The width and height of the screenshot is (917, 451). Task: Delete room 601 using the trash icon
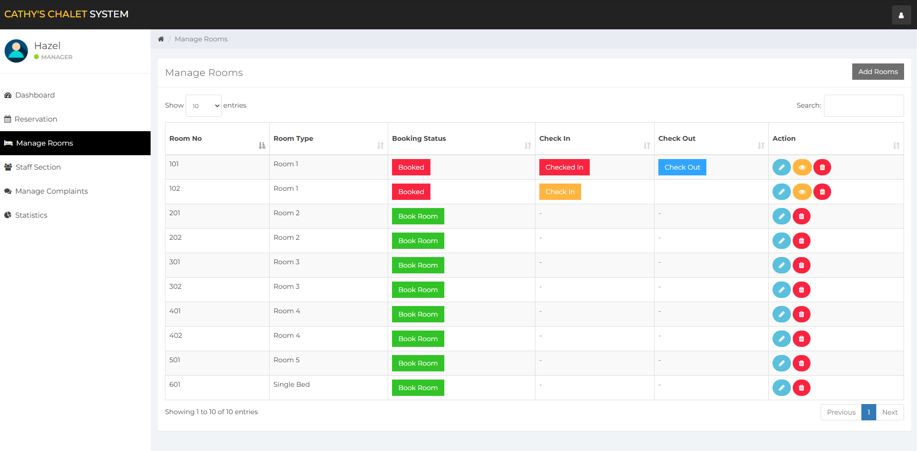point(801,388)
